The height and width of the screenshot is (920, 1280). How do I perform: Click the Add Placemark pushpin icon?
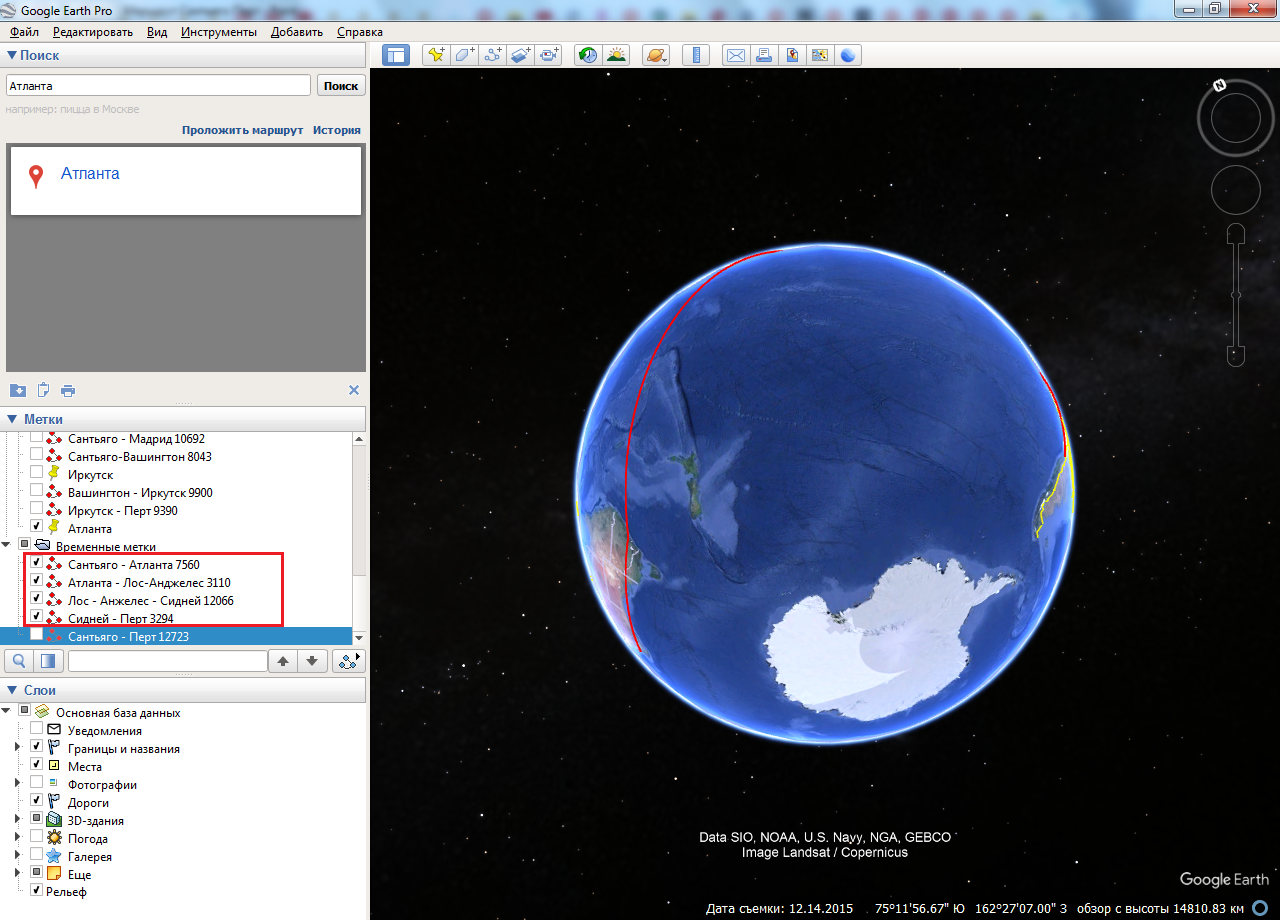[x=435, y=55]
